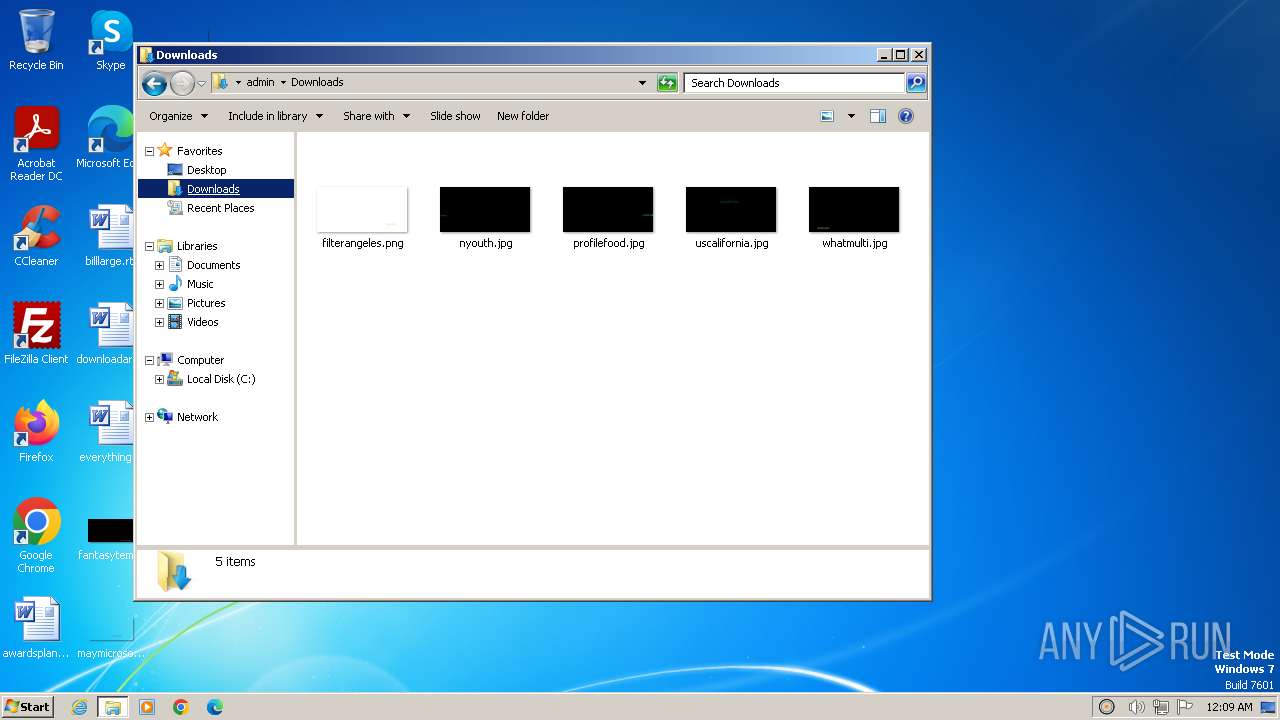Viewport: 1280px width, 720px height.
Task: Select Recent Places in Favorites
Action: [220, 208]
